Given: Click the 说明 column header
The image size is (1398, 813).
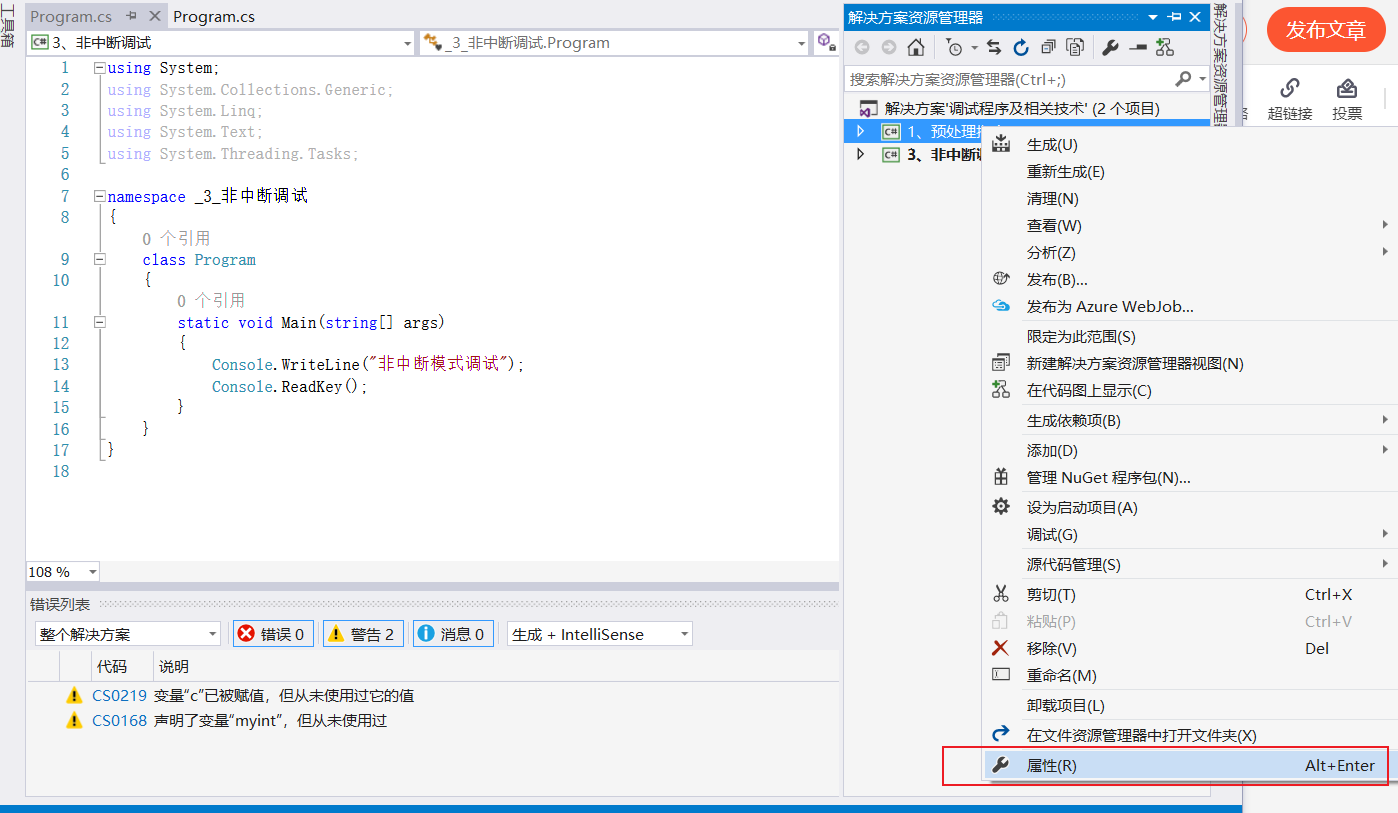Looking at the screenshot, I should (x=174, y=666).
